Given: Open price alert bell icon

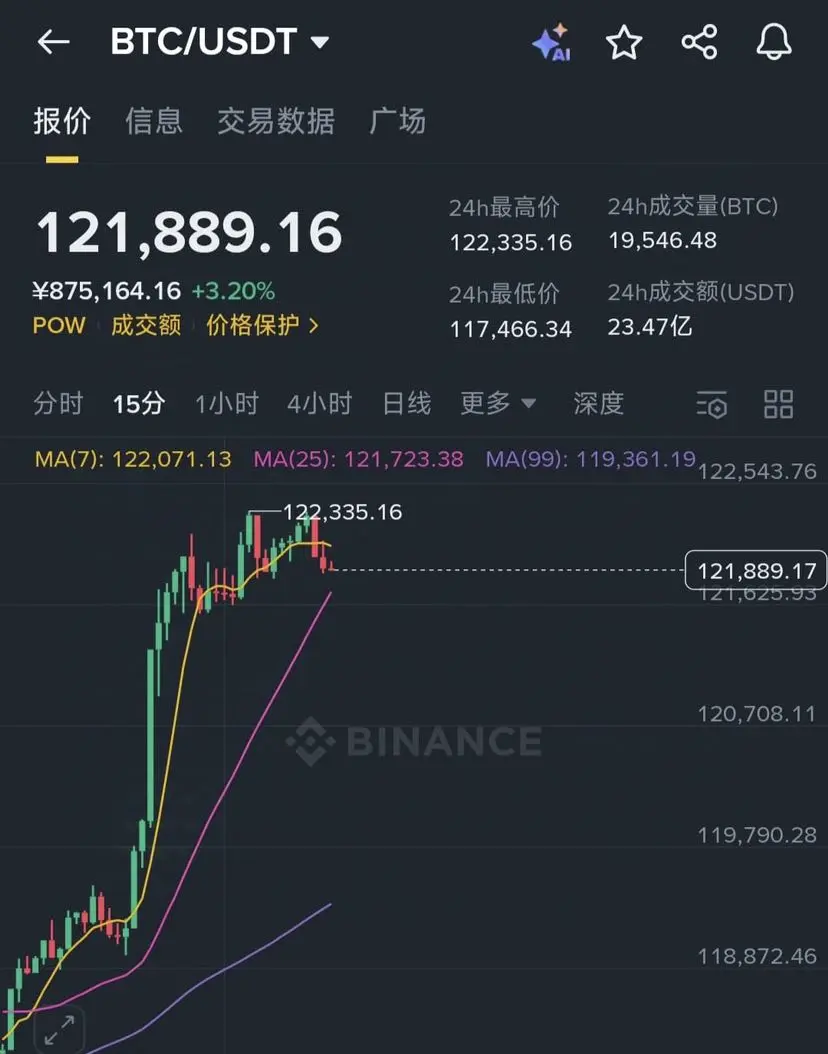Looking at the screenshot, I should tap(774, 42).
